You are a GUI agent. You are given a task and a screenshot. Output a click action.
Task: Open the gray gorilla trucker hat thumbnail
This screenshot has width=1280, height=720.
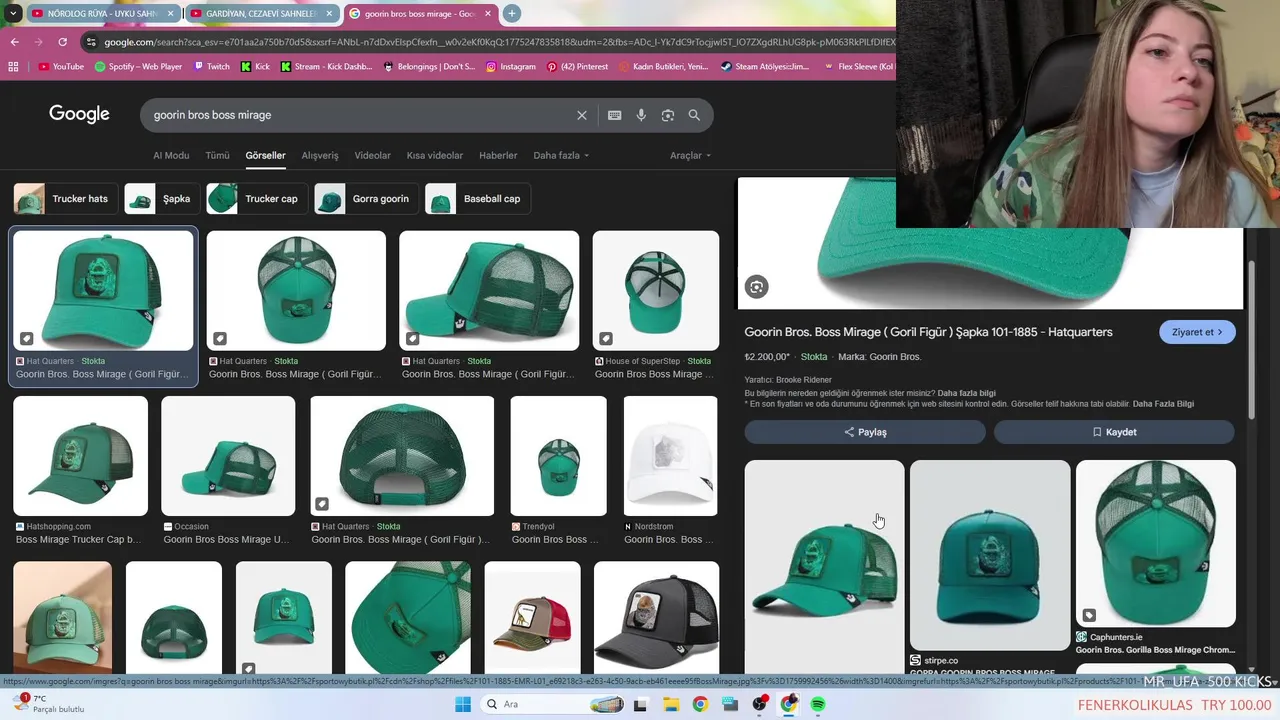tap(656, 617)
